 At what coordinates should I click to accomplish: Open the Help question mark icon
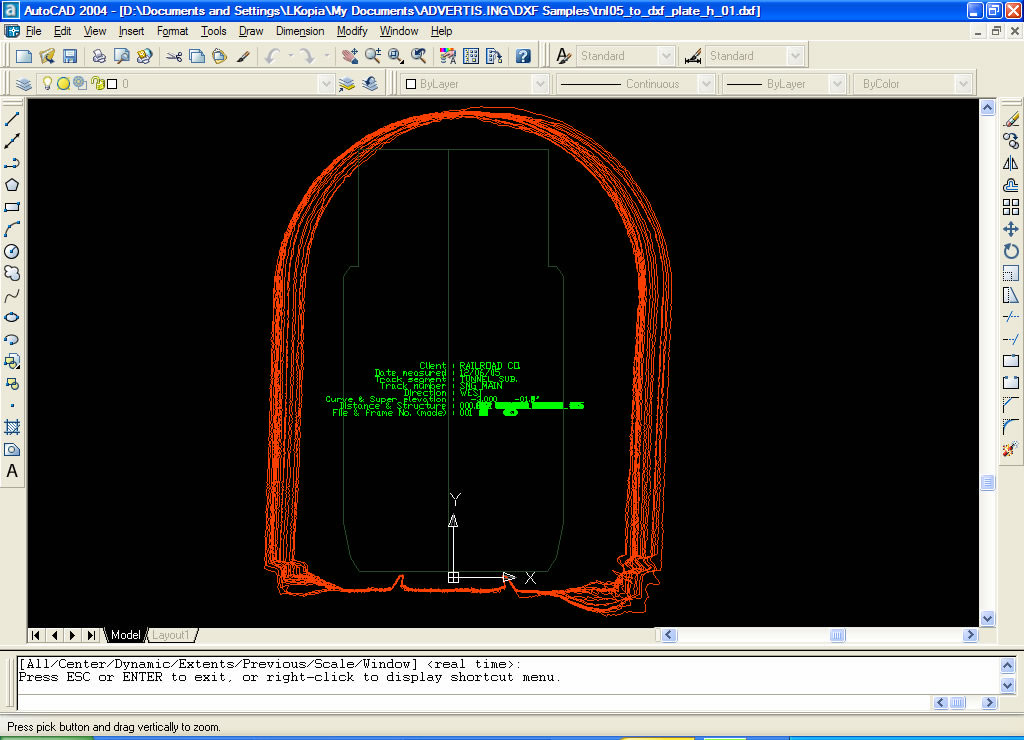point(523,56)
